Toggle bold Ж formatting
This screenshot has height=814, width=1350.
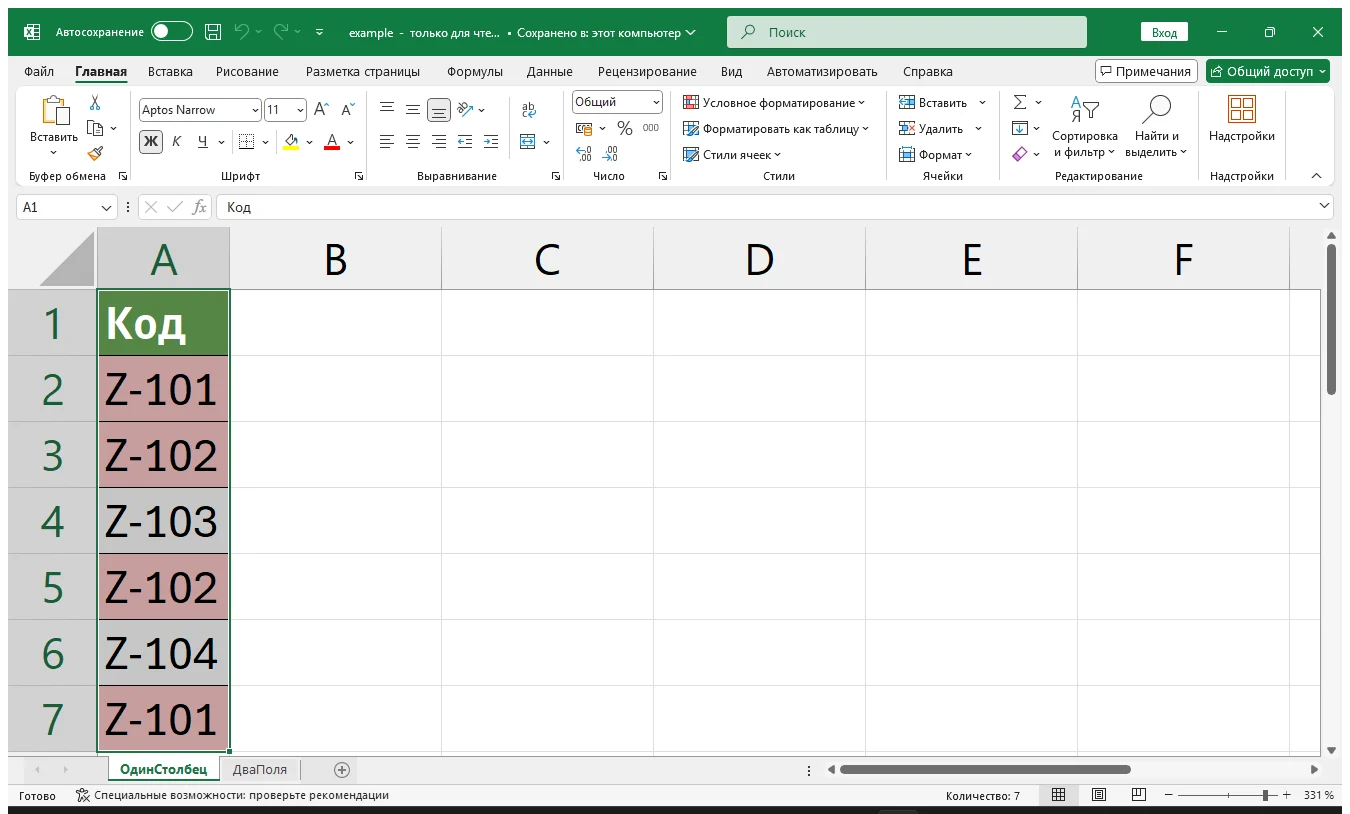151,142
